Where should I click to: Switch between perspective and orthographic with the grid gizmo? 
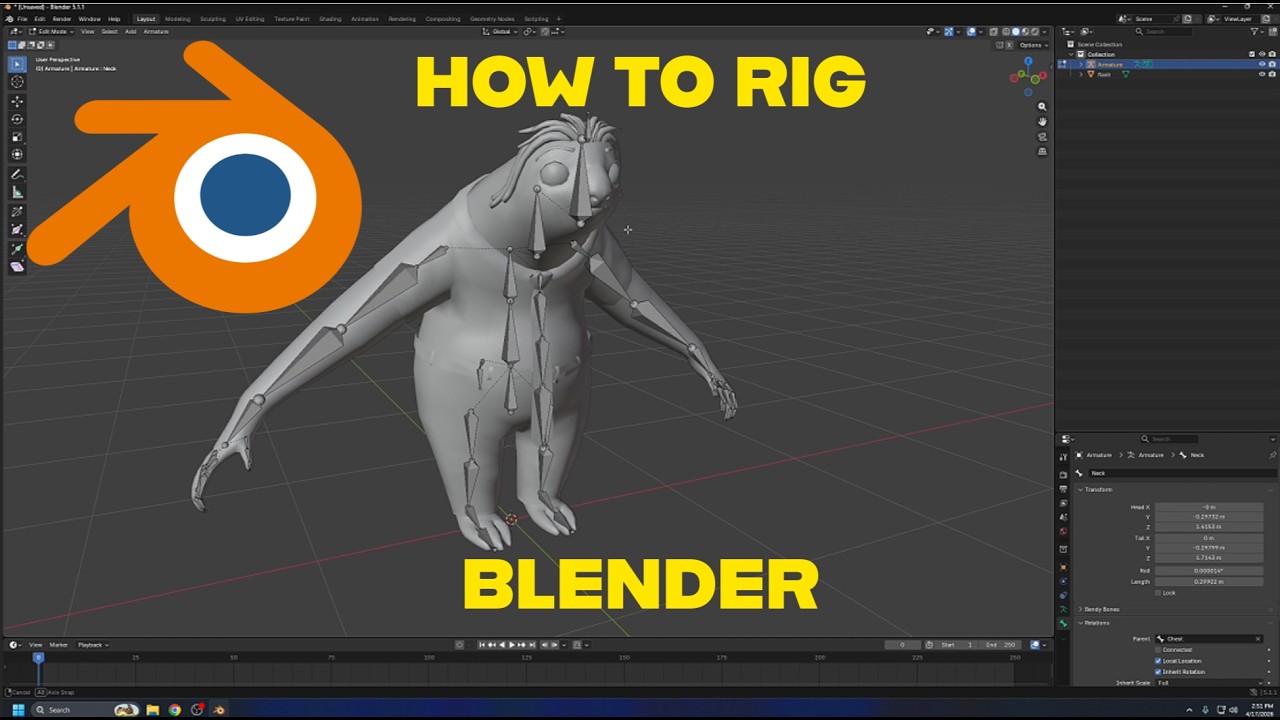1042,151
